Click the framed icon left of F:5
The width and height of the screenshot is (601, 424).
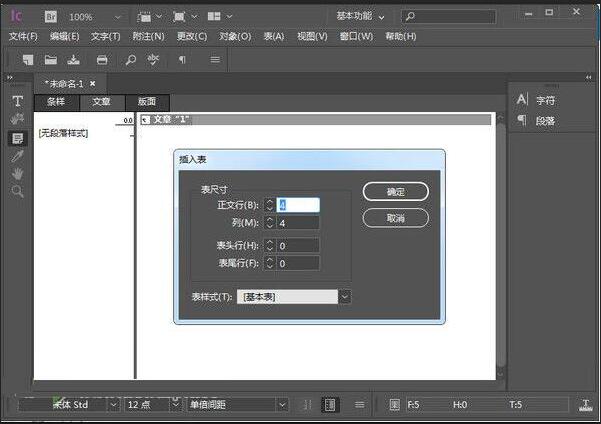click(x=395, y=405)
